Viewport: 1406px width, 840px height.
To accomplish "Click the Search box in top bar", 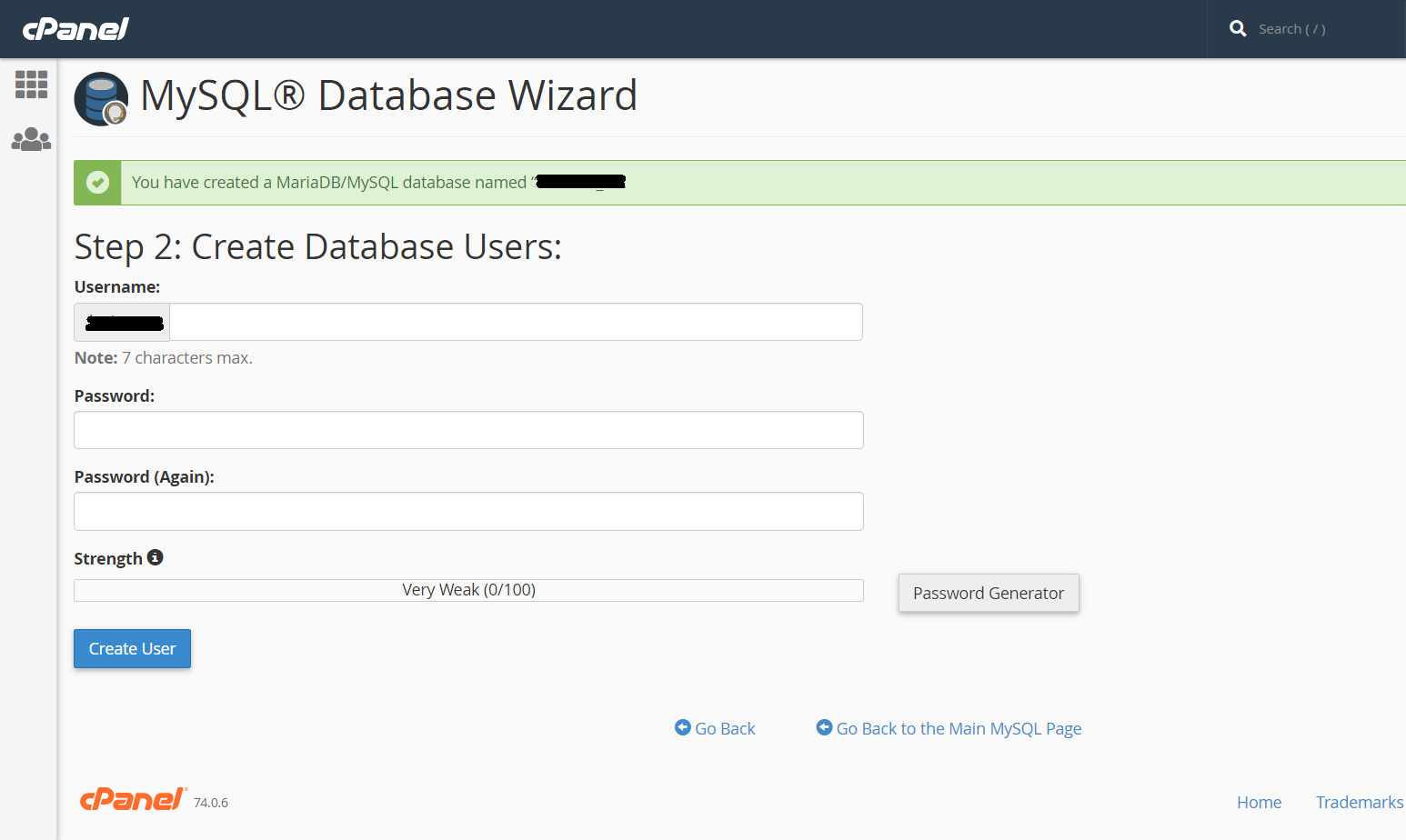I will point(1310,29).
